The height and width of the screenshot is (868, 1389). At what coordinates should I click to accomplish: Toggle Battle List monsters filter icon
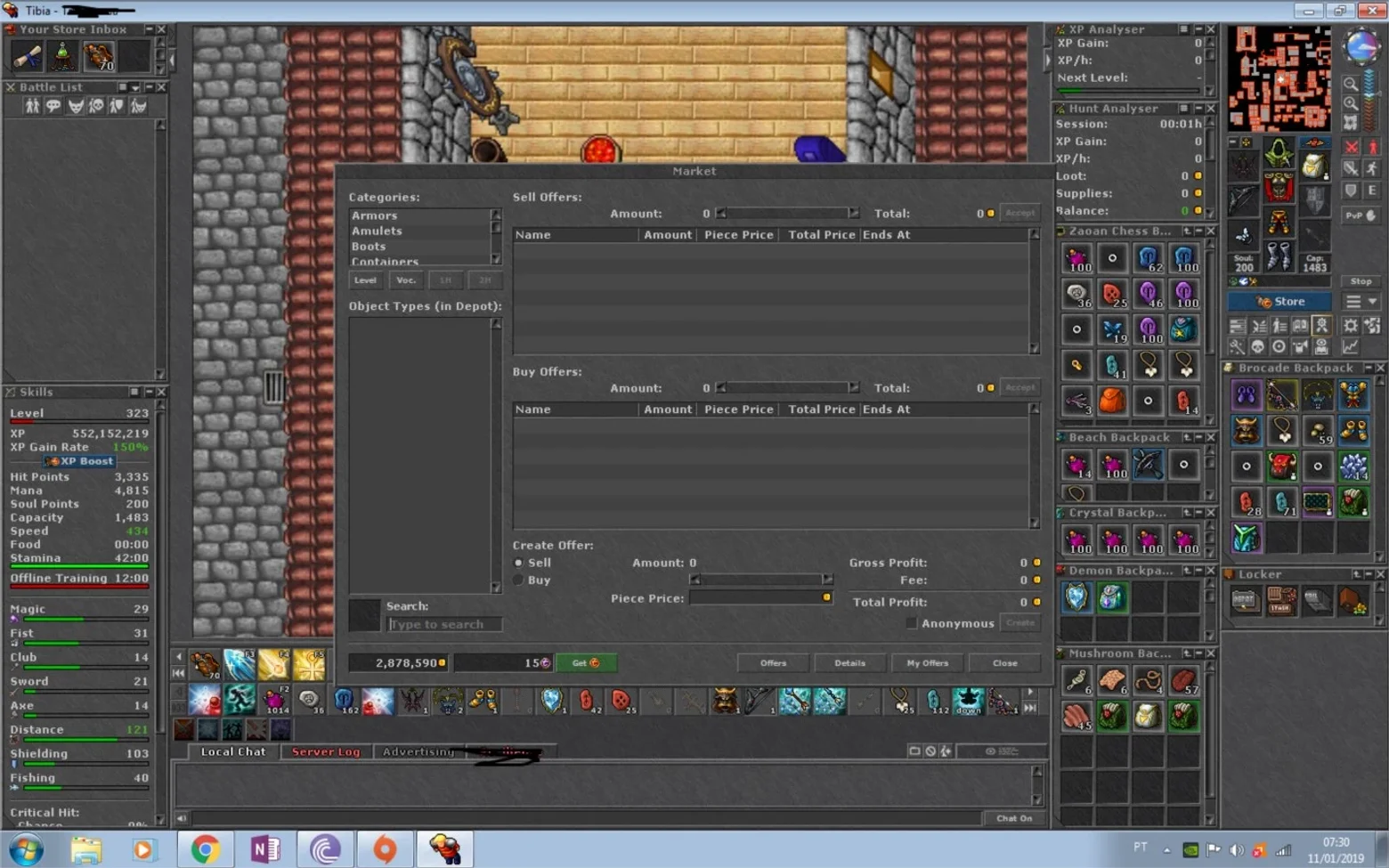click(76, 106)
